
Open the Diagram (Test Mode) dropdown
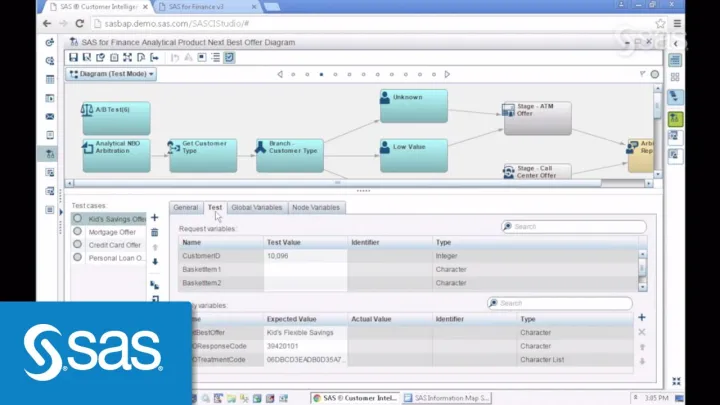(x=111, y=74)
